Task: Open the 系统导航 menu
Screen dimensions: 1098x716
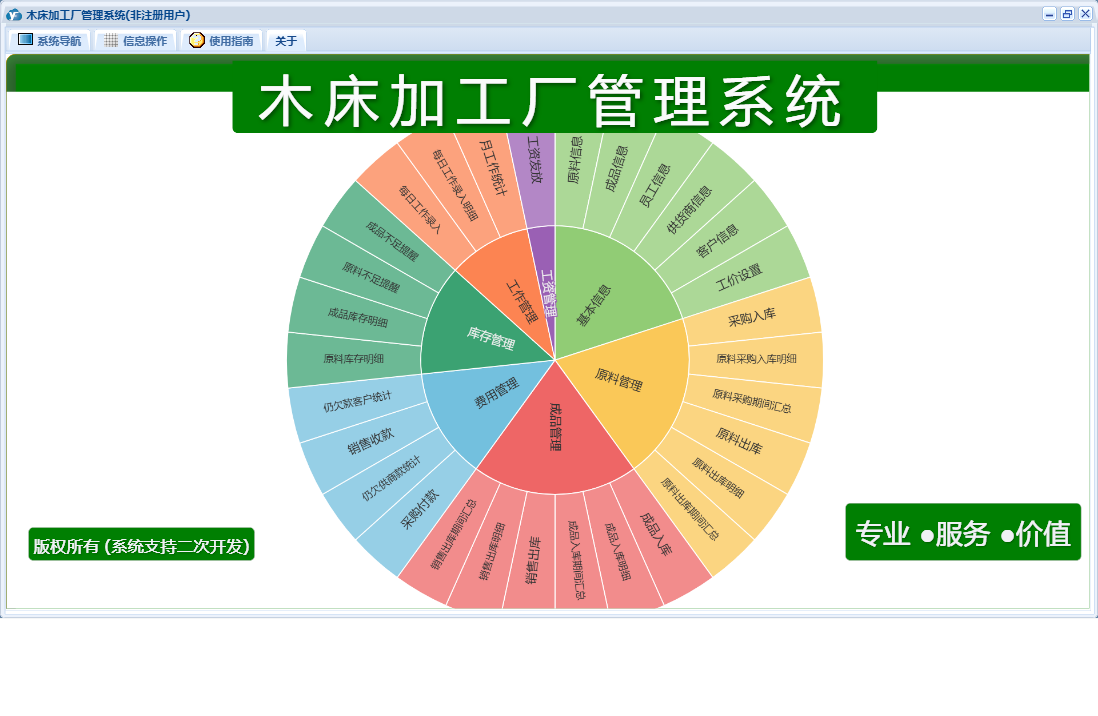Action: (x=49, y=41)
